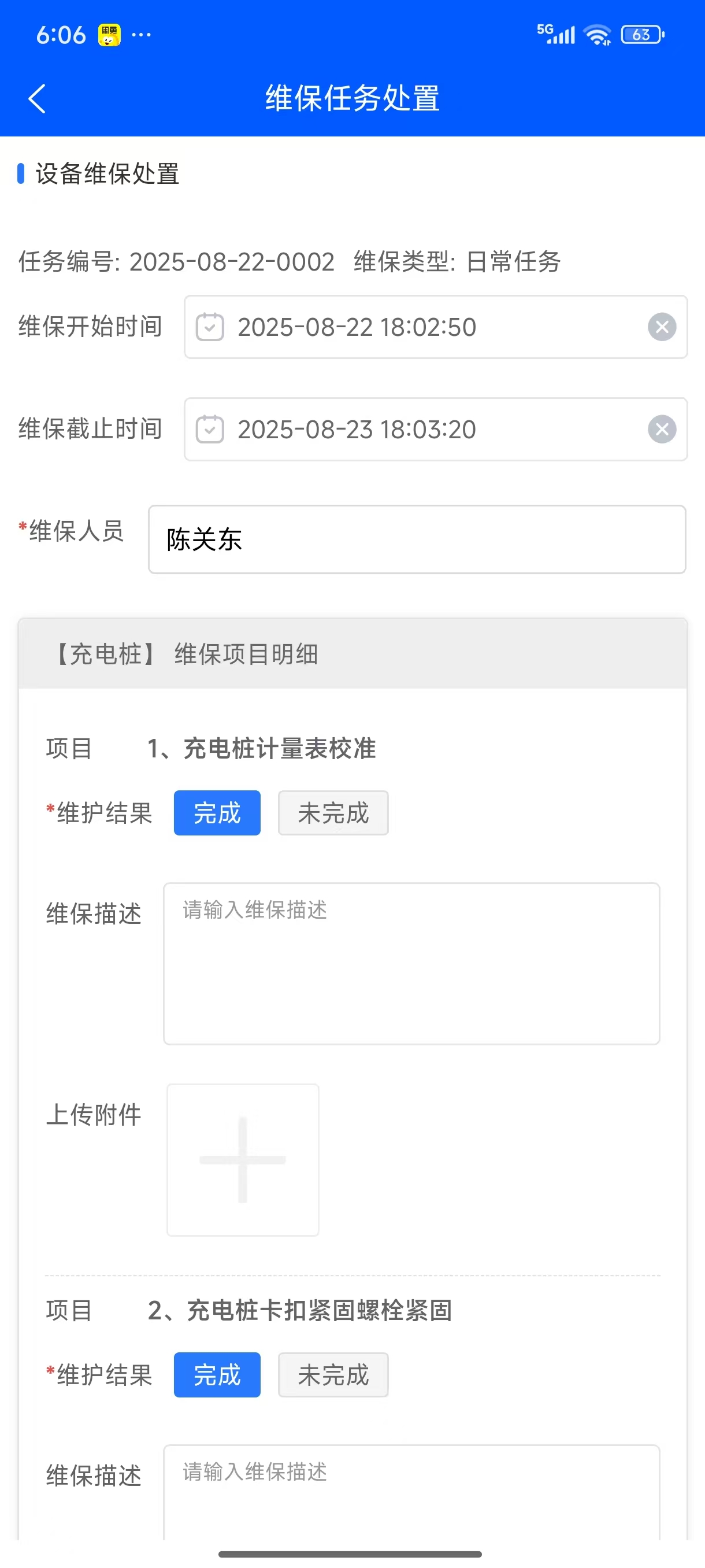This screenshot has height=1568, width=705.
Task: Mark item 1 meter calibration as 未完成
Action: pyautogui.click(x=333, y=813)
